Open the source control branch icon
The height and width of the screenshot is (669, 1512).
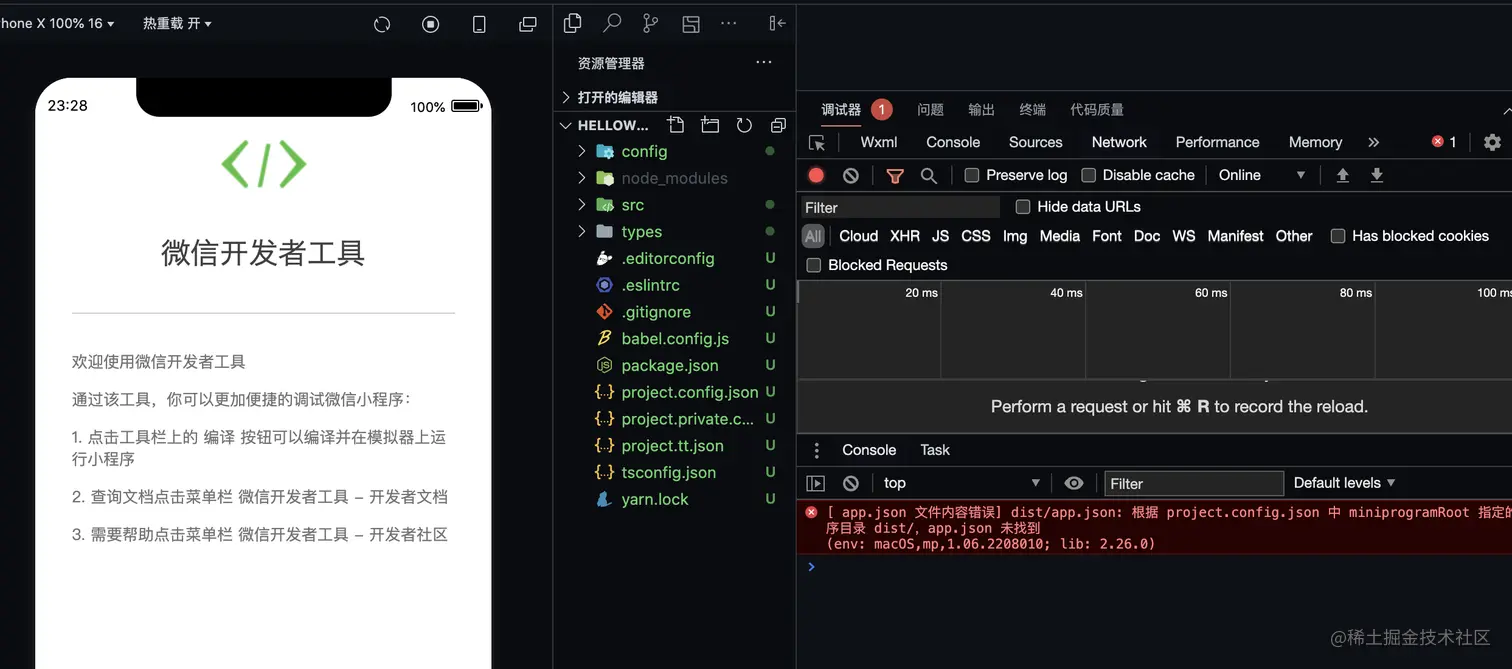coord(651,23)
